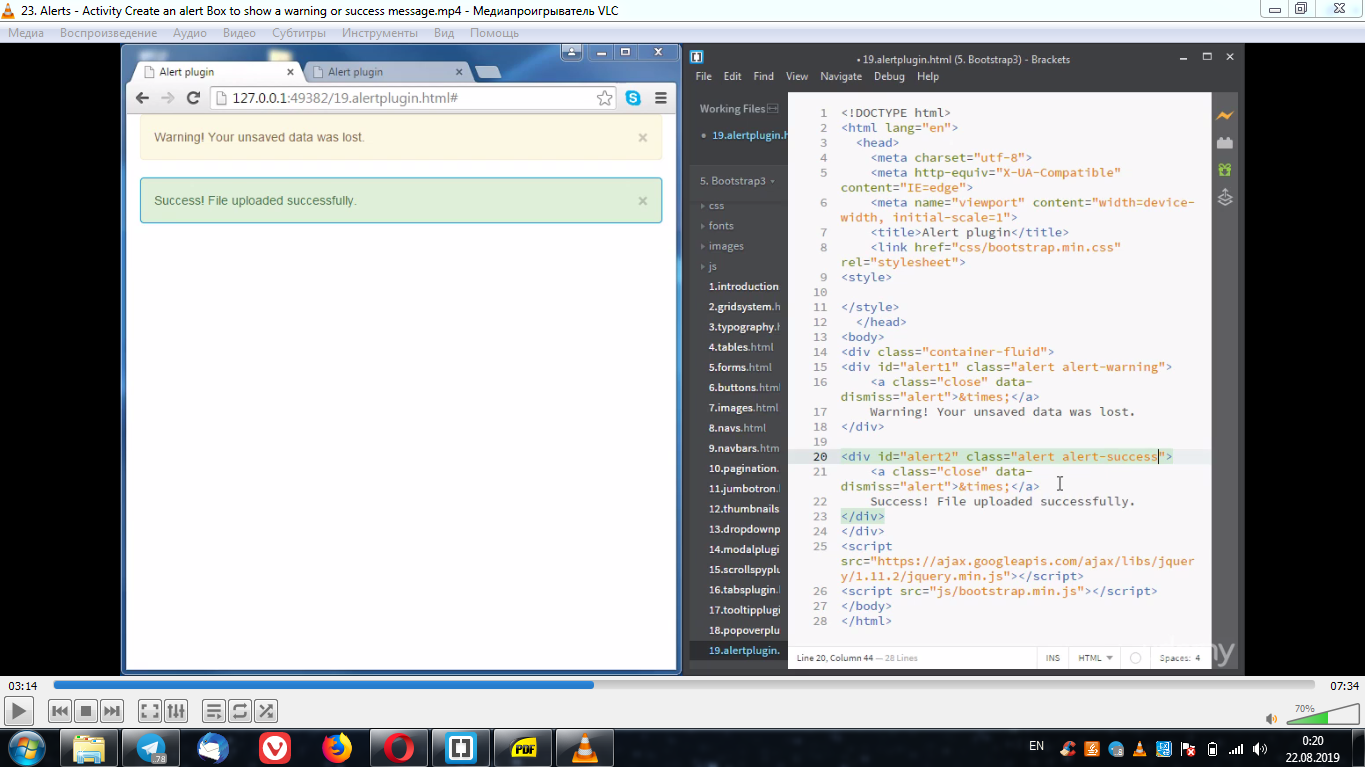Mute VLC audio with speaker icon
The image size is (1365, 767).
(x=1271, y=718)
